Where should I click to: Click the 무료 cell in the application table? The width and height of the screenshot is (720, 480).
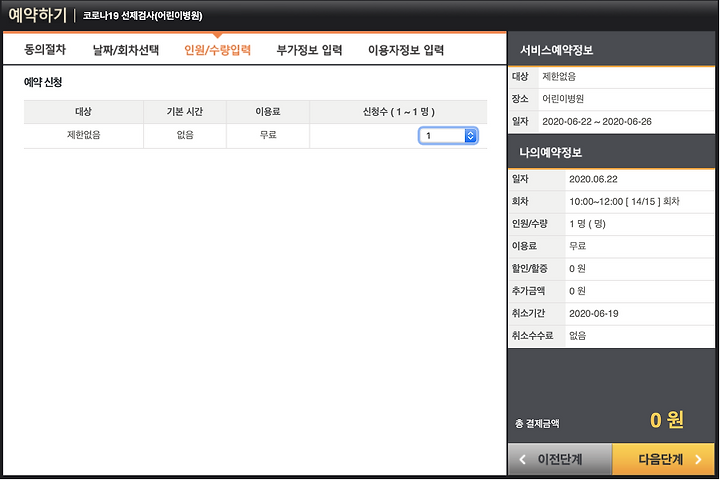(x=268, y=135)
